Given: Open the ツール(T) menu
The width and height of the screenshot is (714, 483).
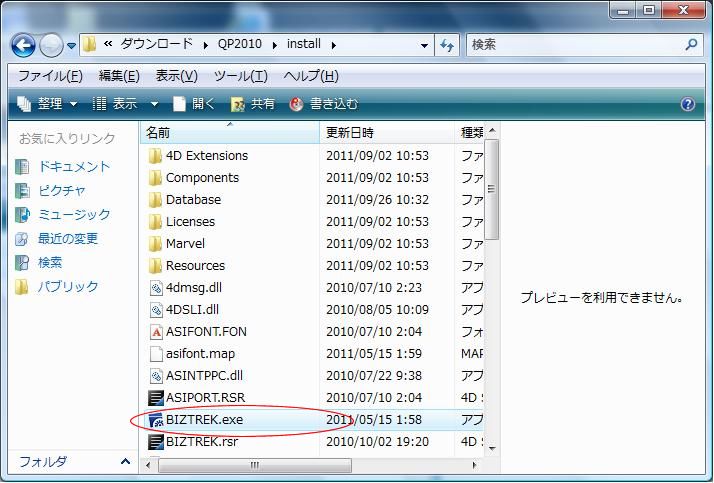Looking at the screenshot, I should coord(241,76).
